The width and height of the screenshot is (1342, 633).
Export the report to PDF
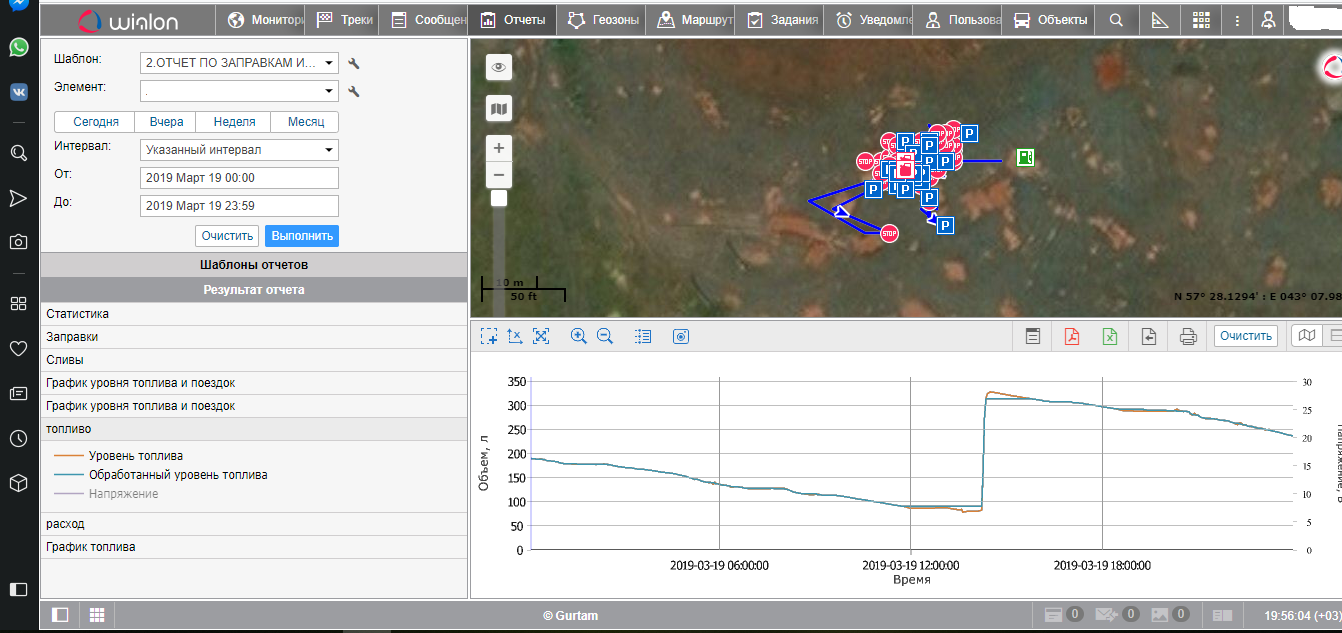(1071, 336)
